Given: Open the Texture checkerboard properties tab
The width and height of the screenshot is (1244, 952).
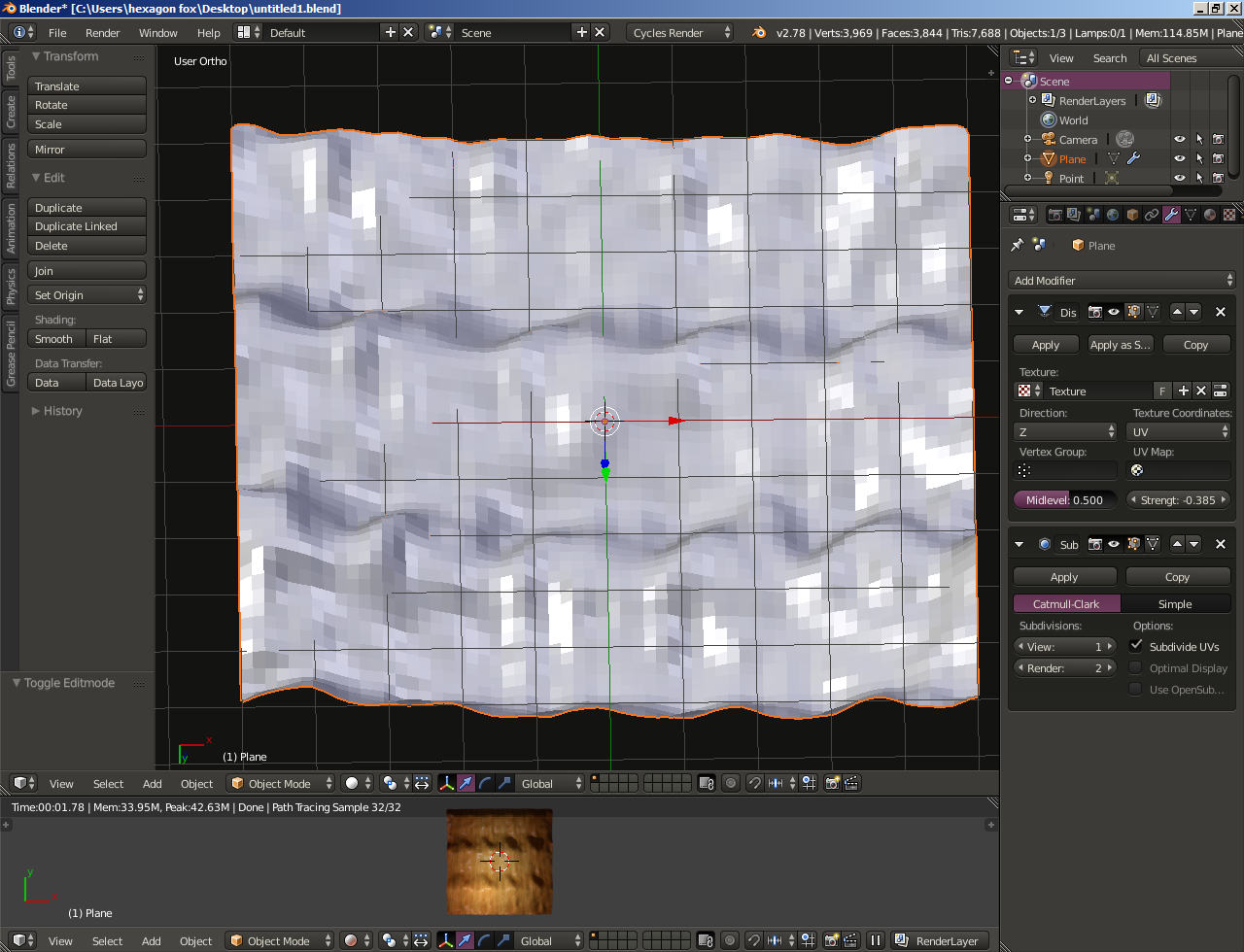Looking at the screenshot, I should [x=1229, y=215].
